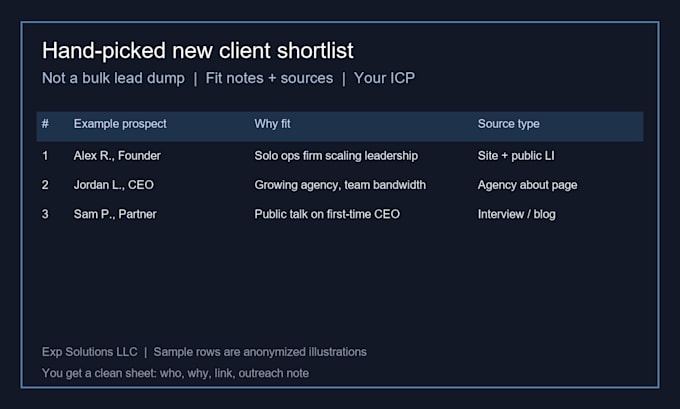Click the 'Jordan L., CEO' prospect cell
The image size is (680, 409).
(x=114, y=185)
